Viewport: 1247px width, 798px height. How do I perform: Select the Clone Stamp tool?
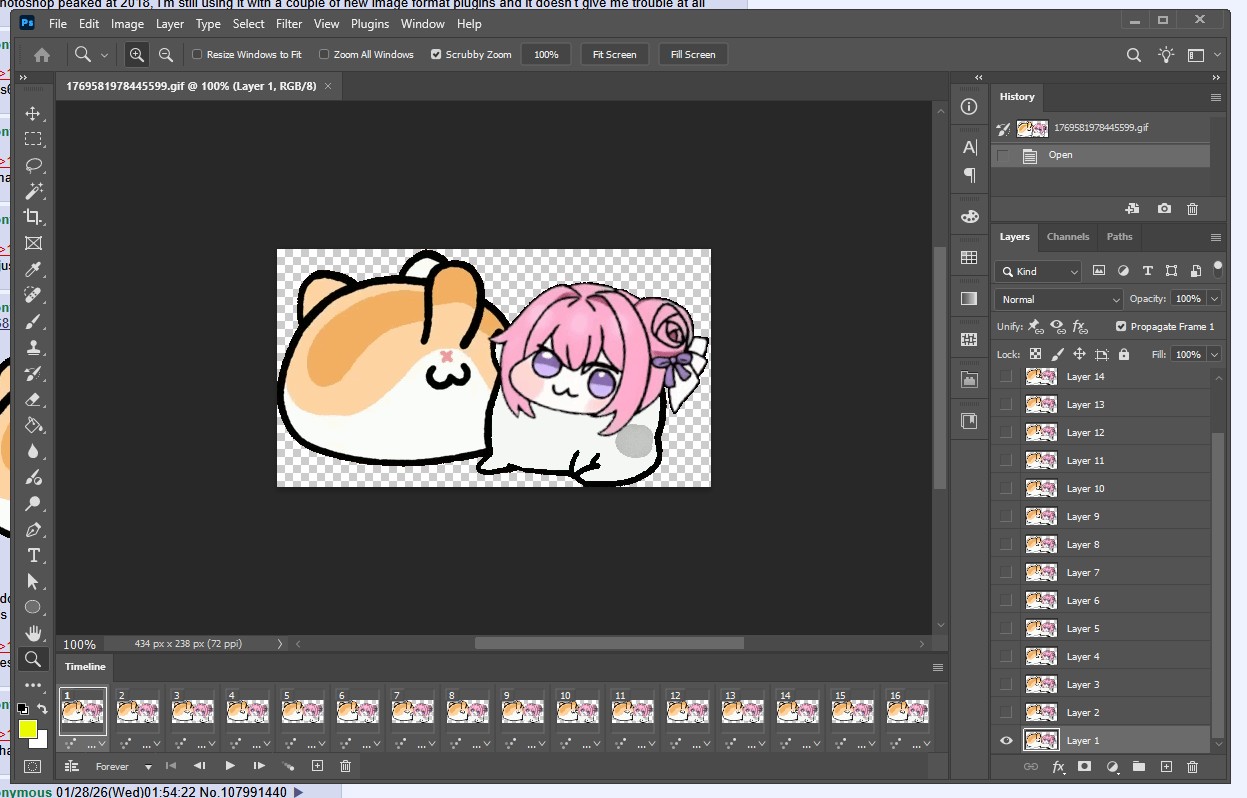point(33,348)
